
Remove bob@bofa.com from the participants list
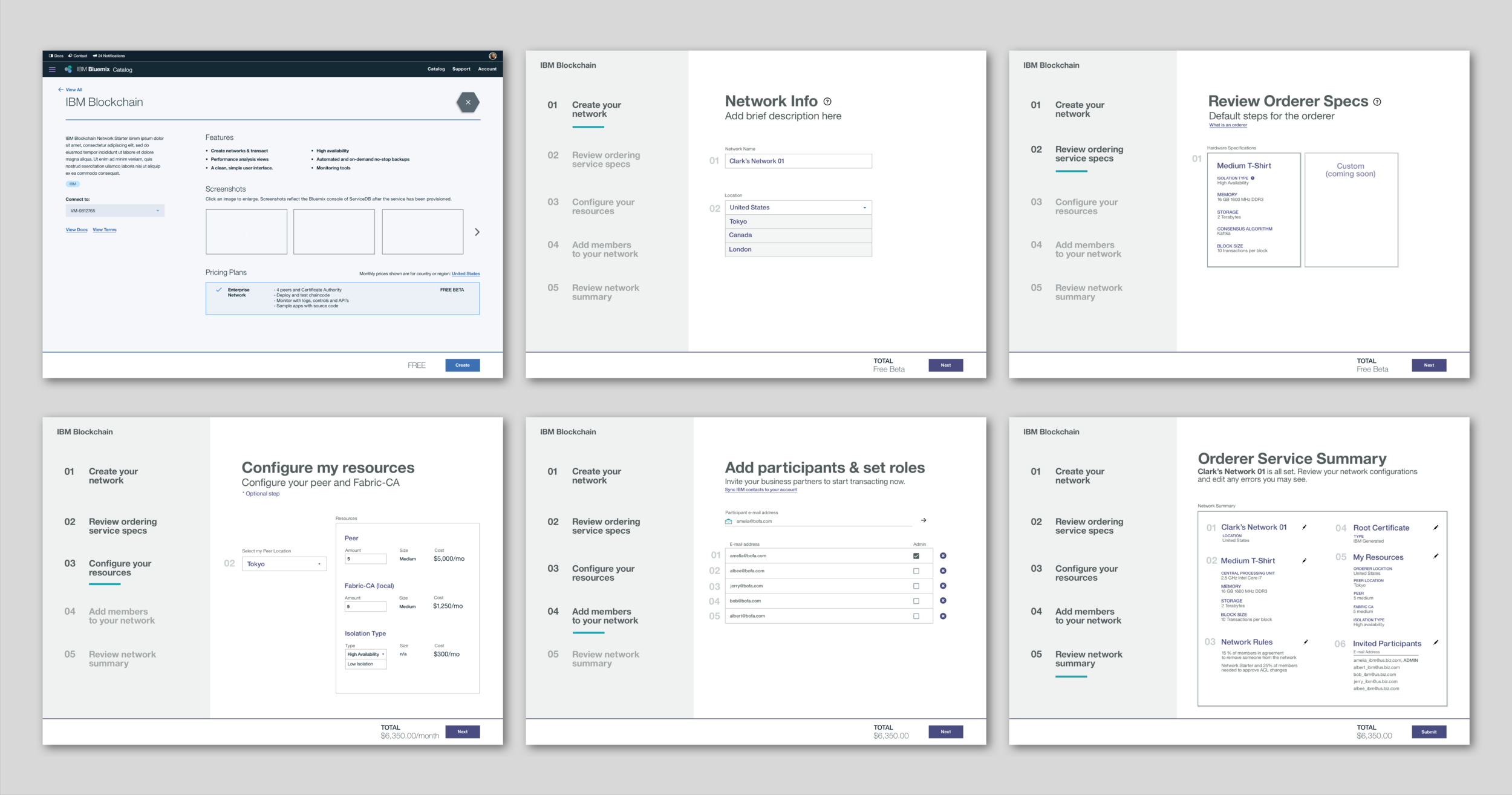(x=943, y=601)
